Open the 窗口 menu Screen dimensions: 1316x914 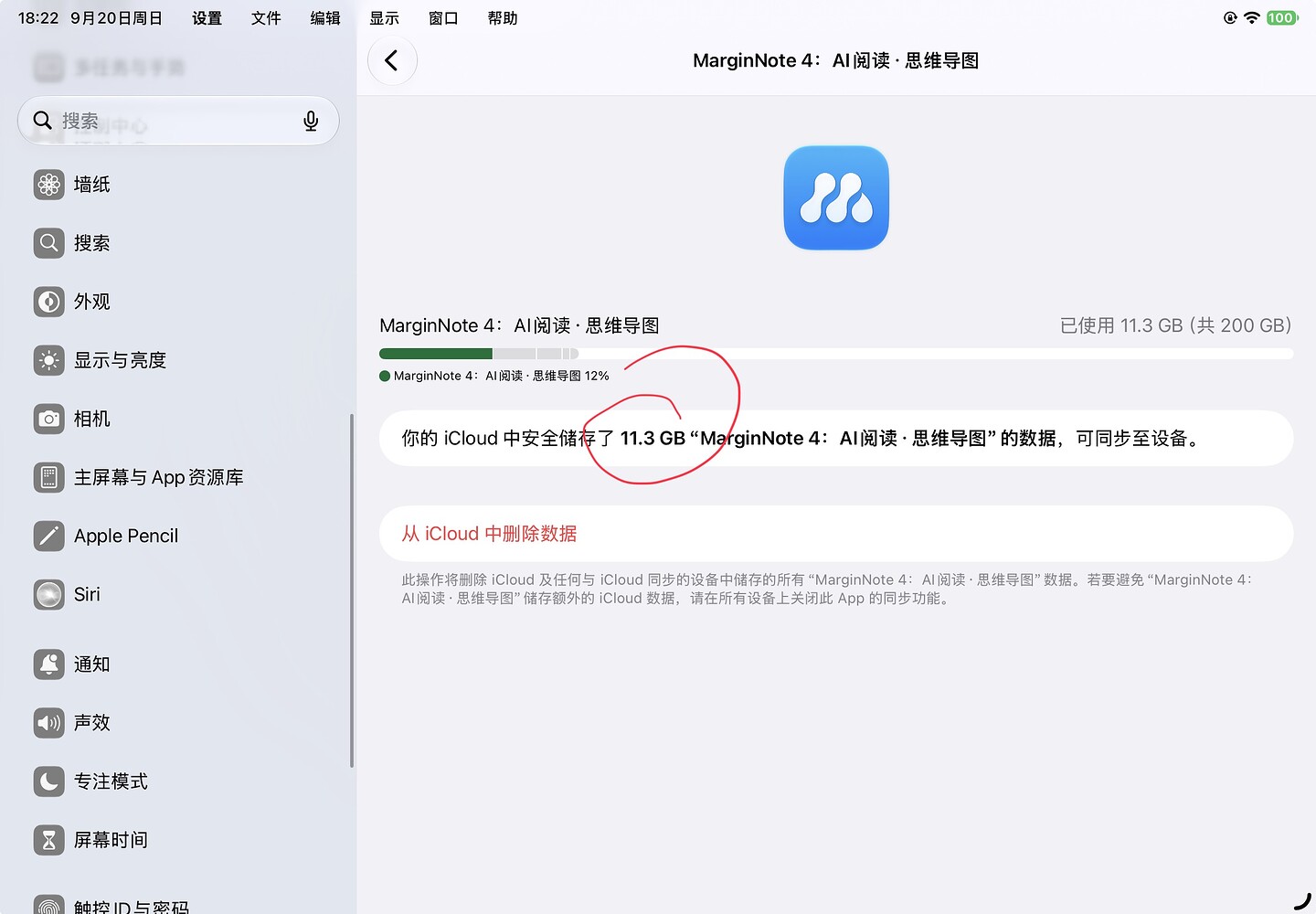[443, 18]
